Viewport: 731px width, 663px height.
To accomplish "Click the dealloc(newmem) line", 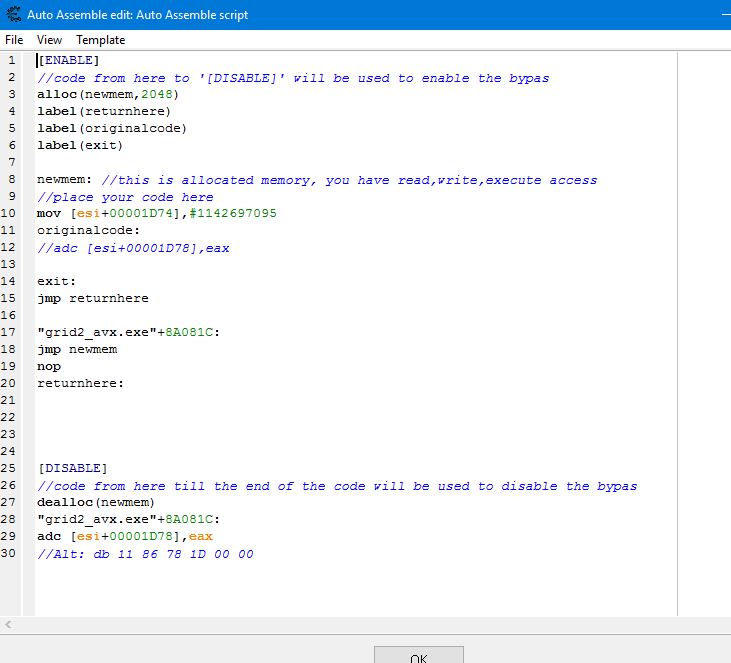I will coord(96,502).
